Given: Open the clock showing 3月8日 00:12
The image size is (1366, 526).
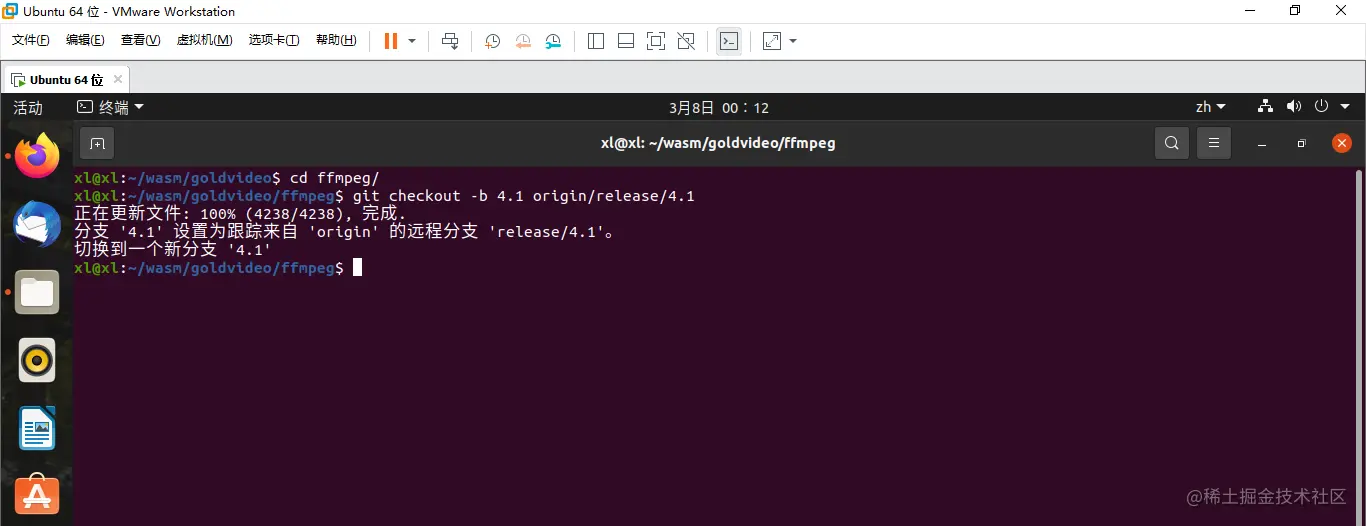Looking at the screenshot, I should click(x=719, y=107).
